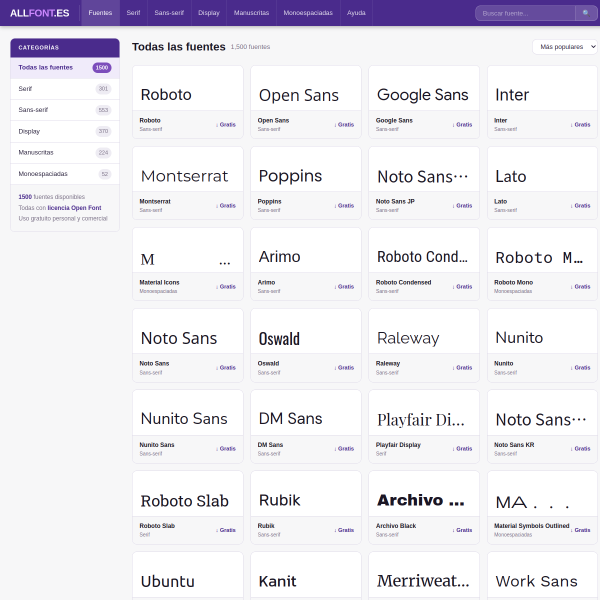Focus the Buscar fuente search field
600x600 pixels.
click(x=525, y=13)
